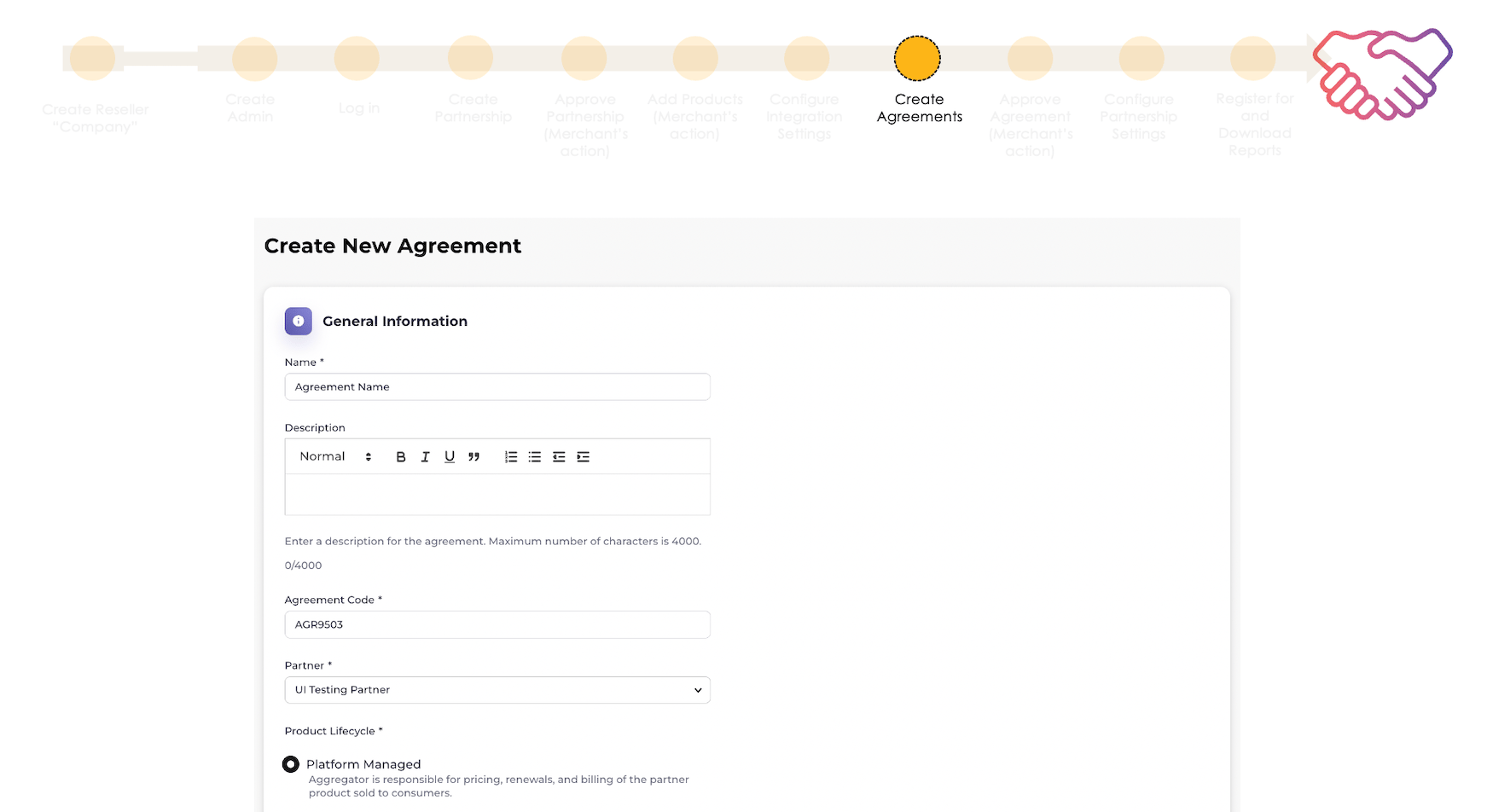Viewport: 1493px width, 812px height.
Task: Jump to the Create Admin step
Action: pos(254,59)
